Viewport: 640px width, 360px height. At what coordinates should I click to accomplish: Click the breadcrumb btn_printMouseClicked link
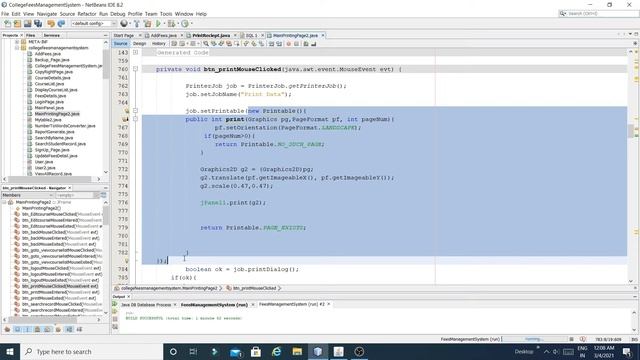[254, 288]
